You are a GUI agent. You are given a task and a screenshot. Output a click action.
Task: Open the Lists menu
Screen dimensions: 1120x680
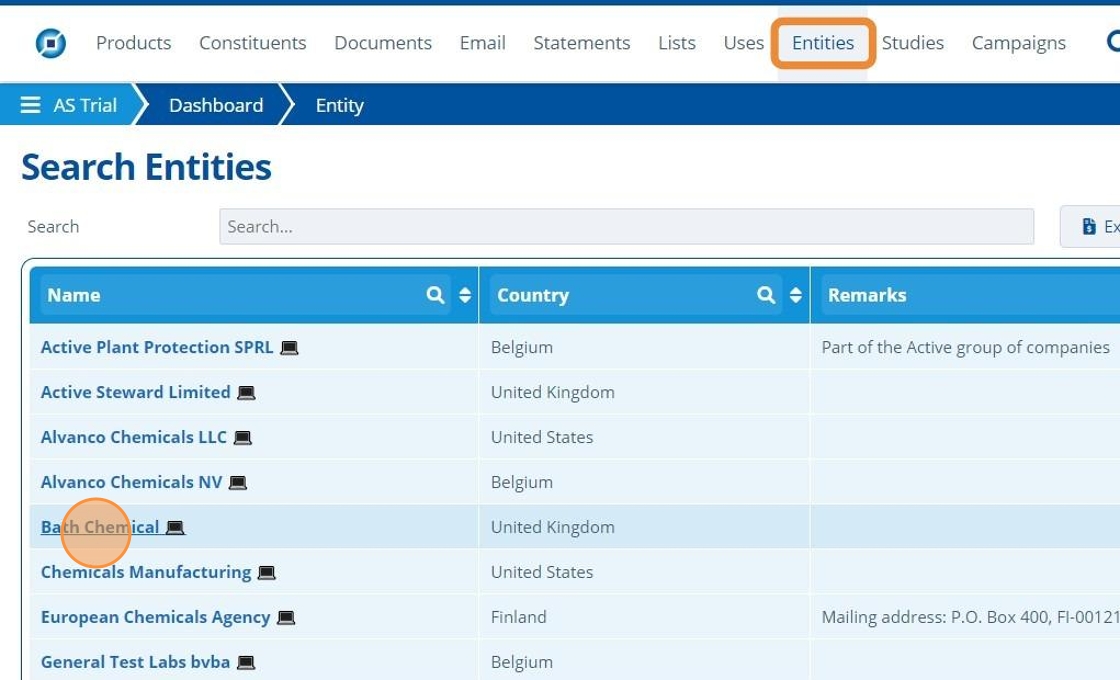coord(677,43)
